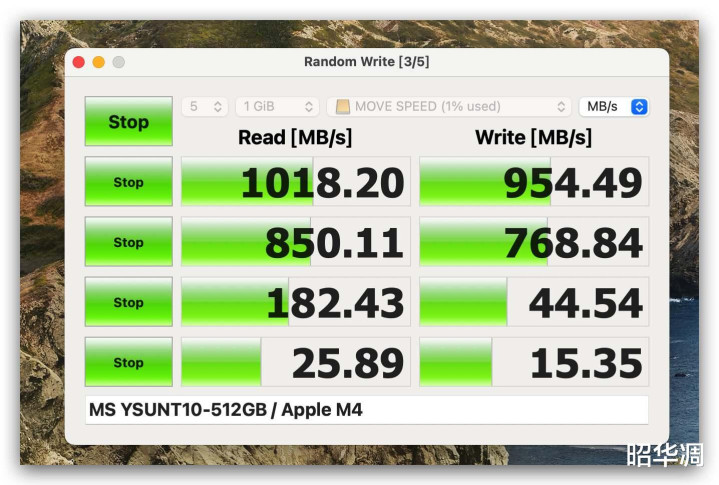Stop the test in the 1018.20 row

coord(128,182)
